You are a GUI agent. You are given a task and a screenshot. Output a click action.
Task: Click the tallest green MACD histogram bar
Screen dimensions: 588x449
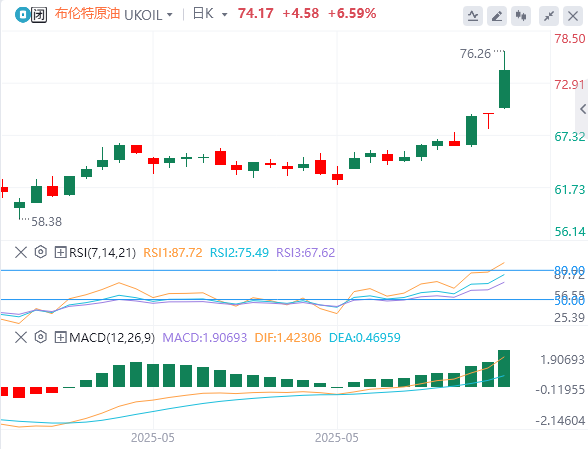tap(504, 368)
